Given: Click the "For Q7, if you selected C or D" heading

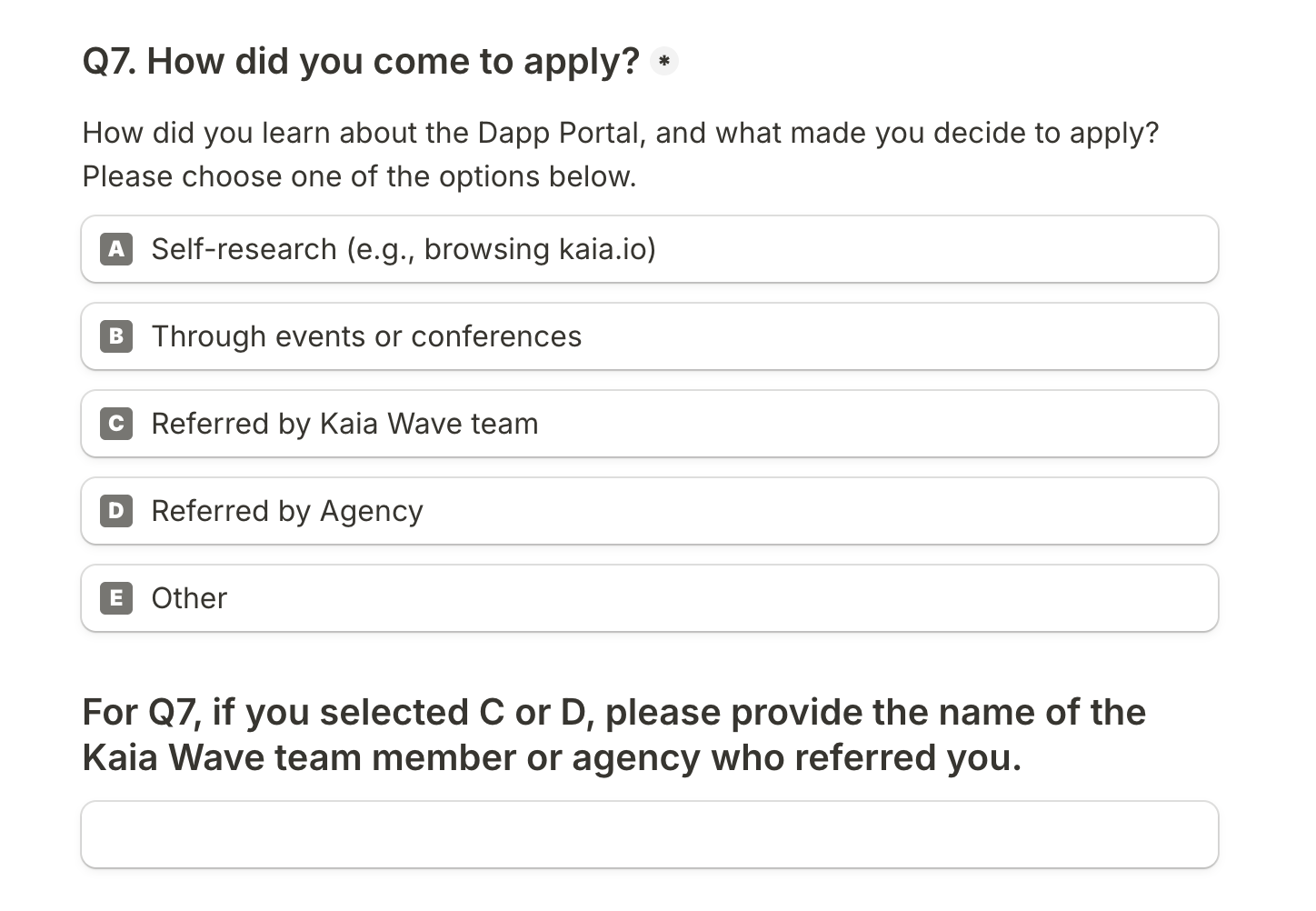Looking at the screenshot, I should (x=613, y=713).
